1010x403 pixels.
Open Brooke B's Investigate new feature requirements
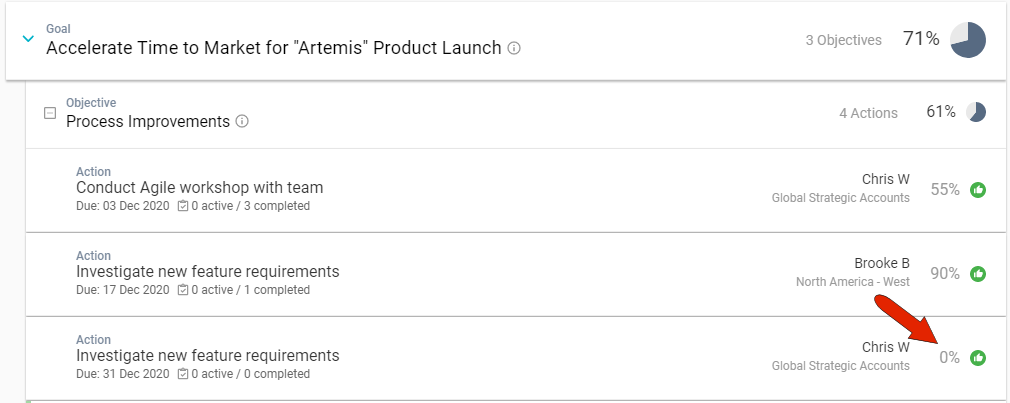(207, 271)
